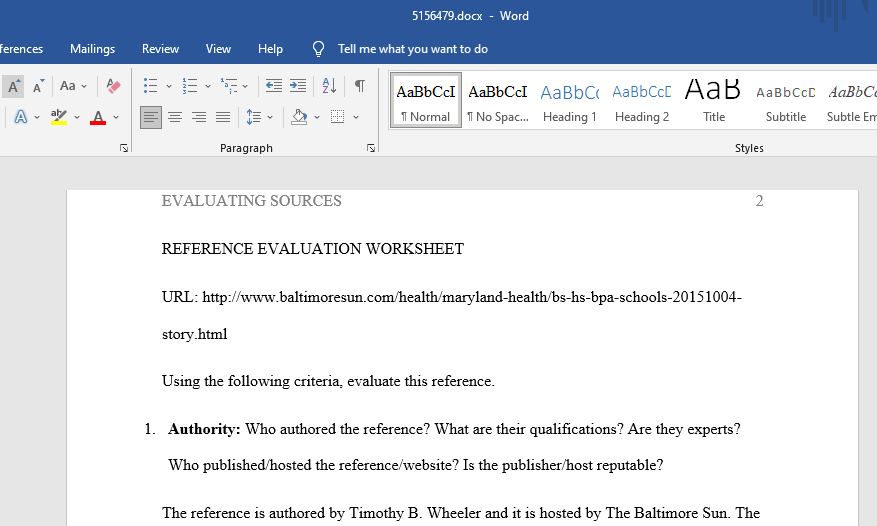
Task: Open the Change Case (Aa) menu
Action: 73,86
